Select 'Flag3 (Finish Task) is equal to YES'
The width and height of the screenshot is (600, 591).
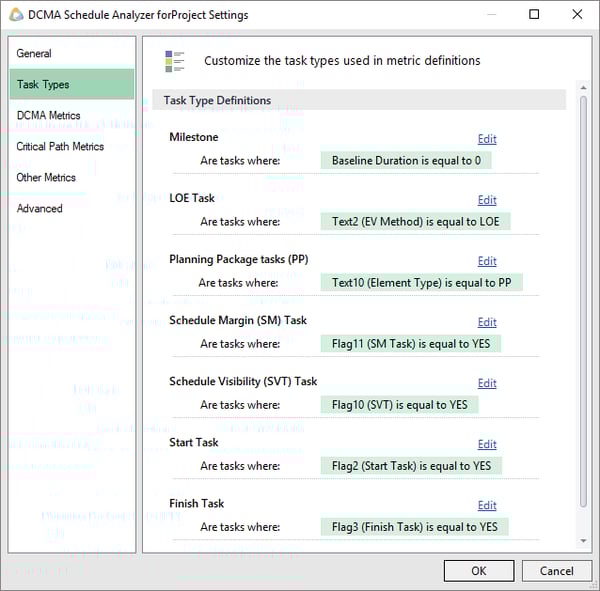(415, 527)
